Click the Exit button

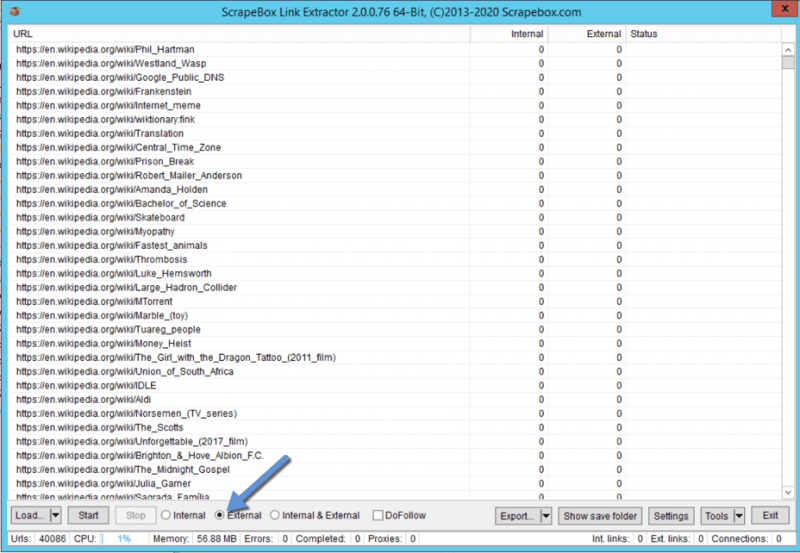pos(770,516)
